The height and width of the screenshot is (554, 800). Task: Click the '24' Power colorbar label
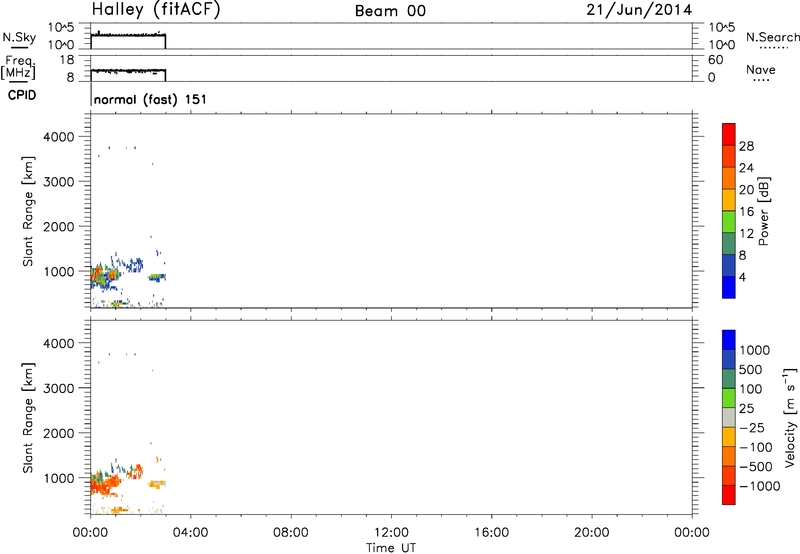[x=746, y=168]
